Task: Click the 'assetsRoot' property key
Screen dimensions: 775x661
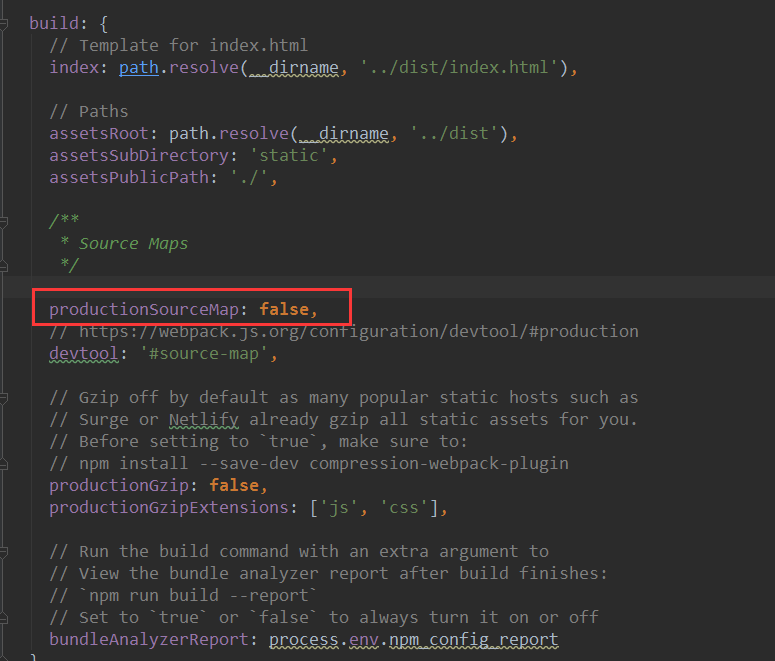Action: (99, 133)
